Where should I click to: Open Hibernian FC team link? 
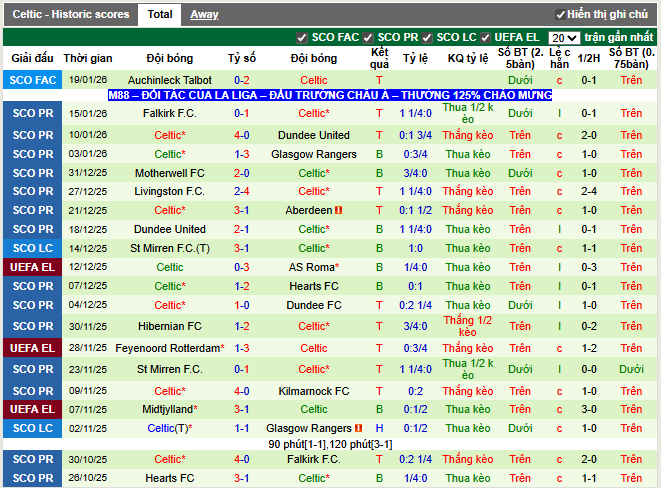coord(170,326)
